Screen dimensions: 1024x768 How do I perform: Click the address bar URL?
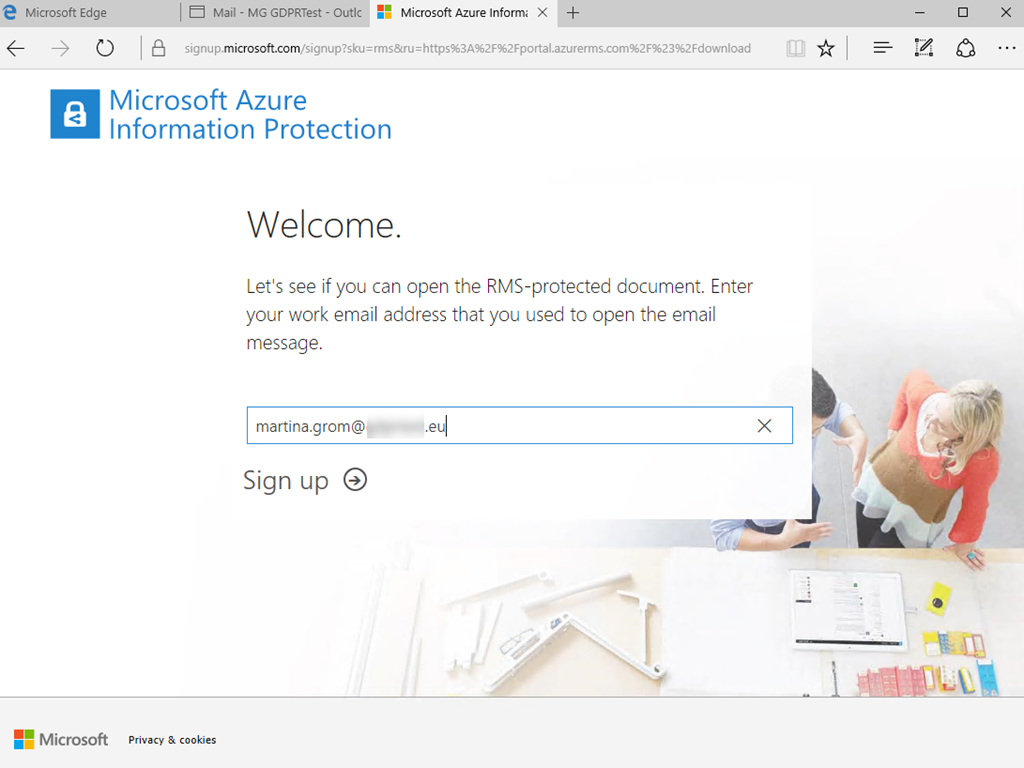466,48
